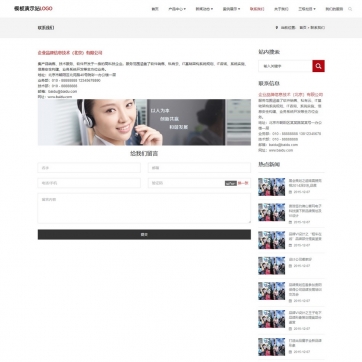Open the third hot news thumbnail
Viewport: 362px width, 362px height.
[x=272, y=240]
